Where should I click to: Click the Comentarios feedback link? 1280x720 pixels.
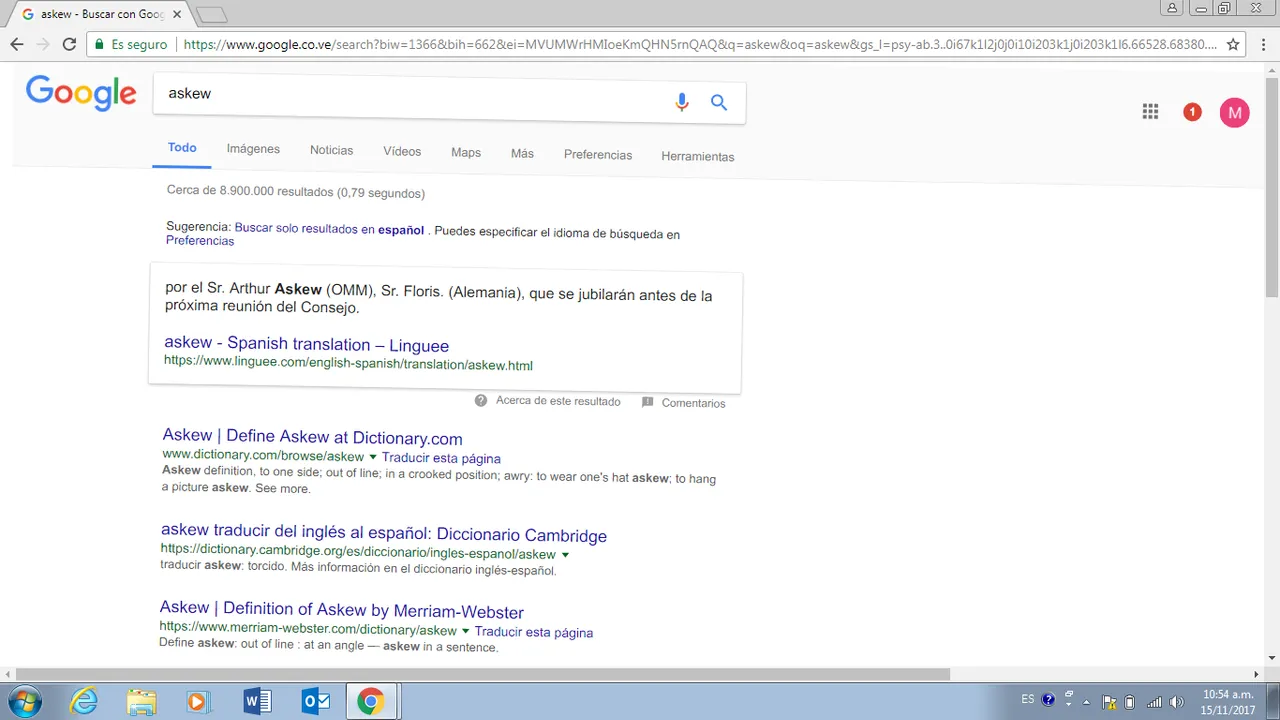click(693, 403)
